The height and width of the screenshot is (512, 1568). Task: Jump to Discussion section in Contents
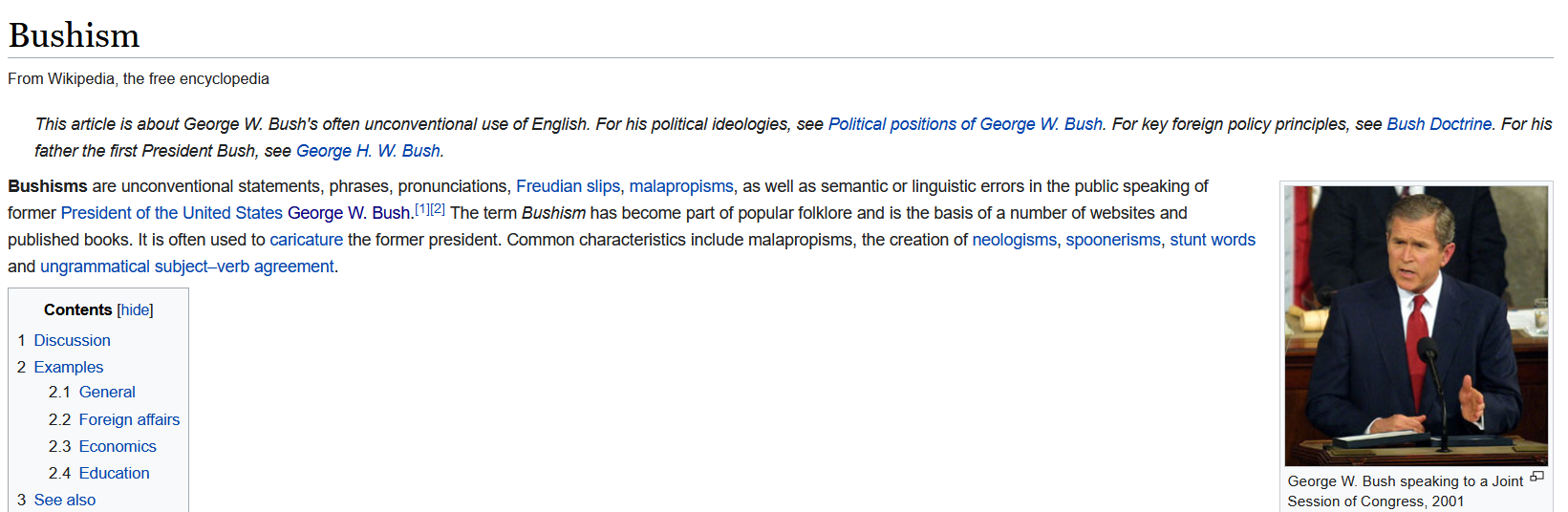[x=72, y=340]
